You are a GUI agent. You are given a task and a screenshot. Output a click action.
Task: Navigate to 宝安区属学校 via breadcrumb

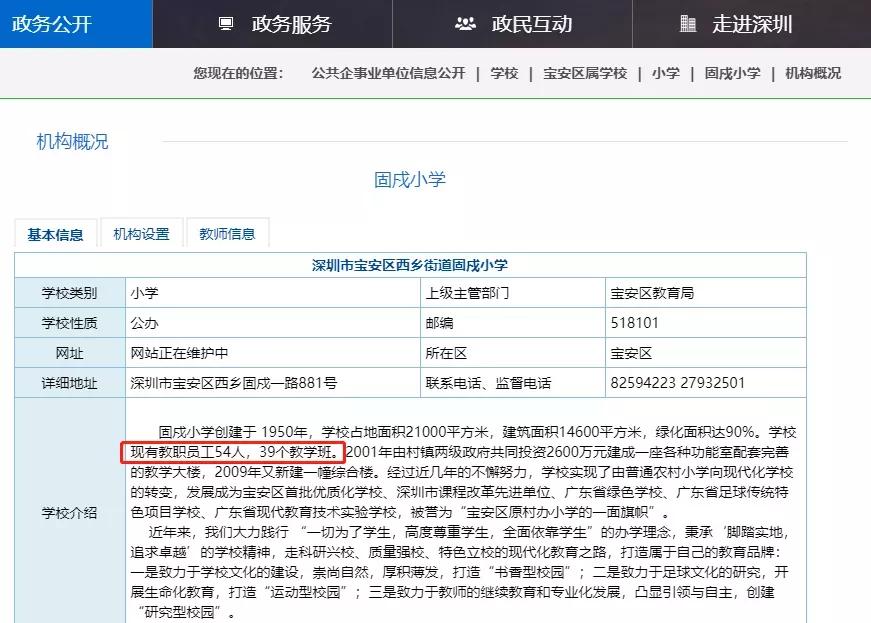[583, 73]
